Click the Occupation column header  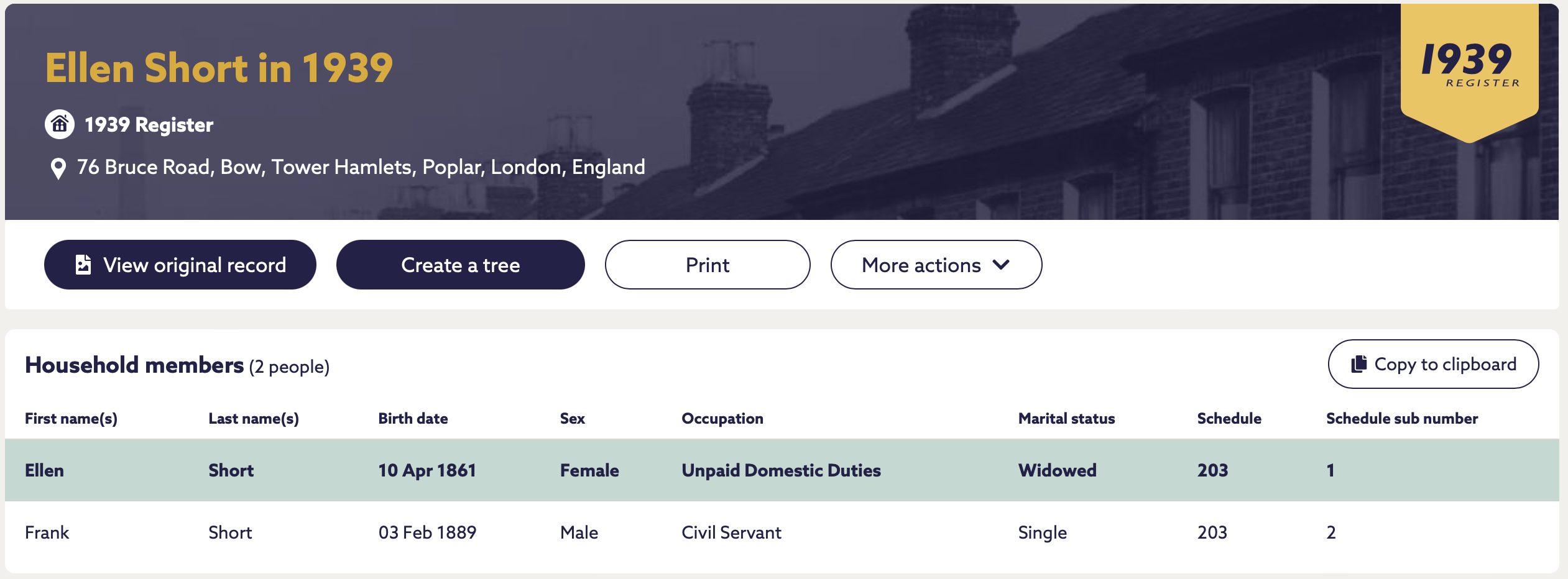[x=722, y=419]
